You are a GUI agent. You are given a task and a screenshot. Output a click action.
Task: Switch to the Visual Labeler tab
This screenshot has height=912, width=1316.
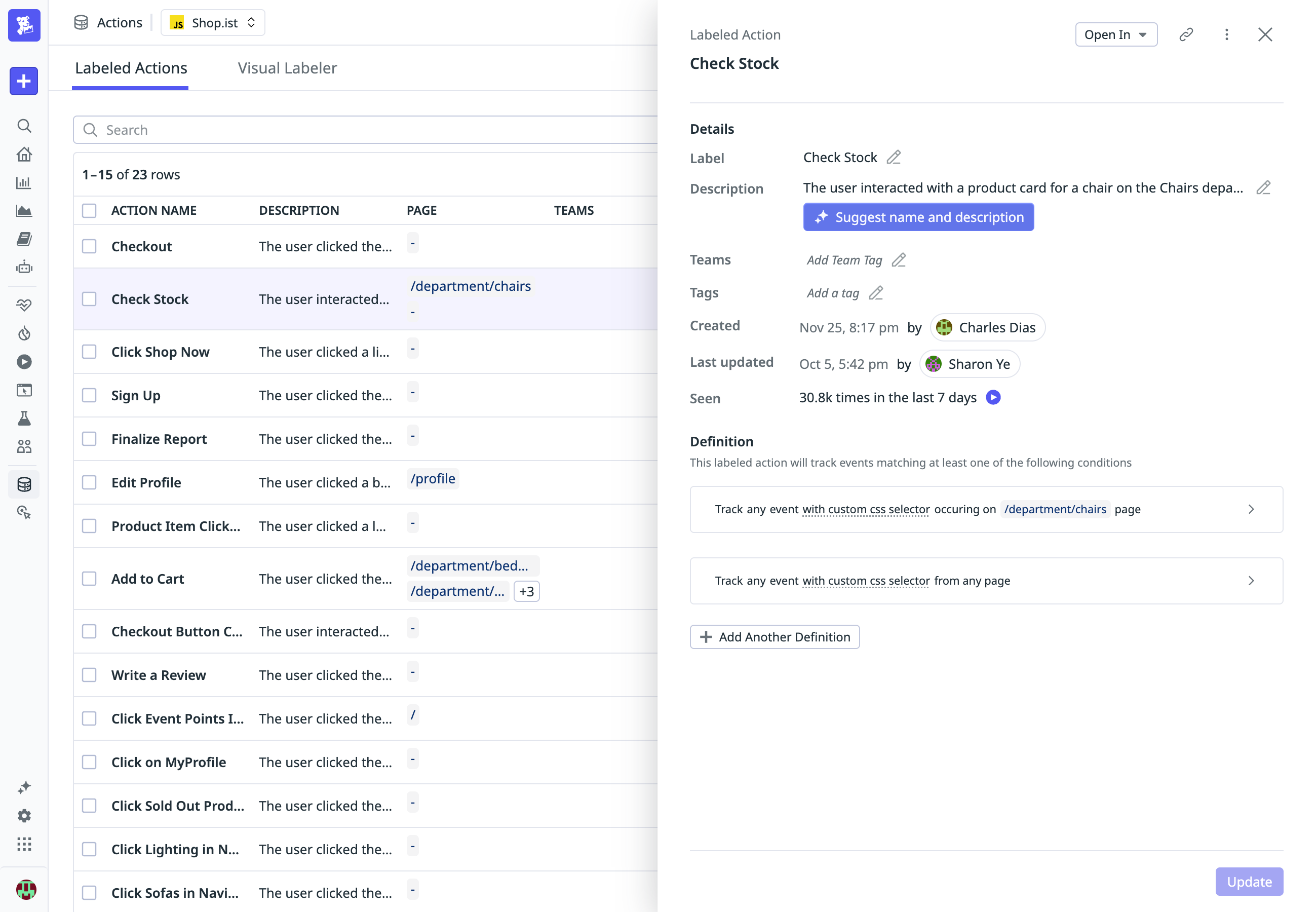tap(287, 68)
